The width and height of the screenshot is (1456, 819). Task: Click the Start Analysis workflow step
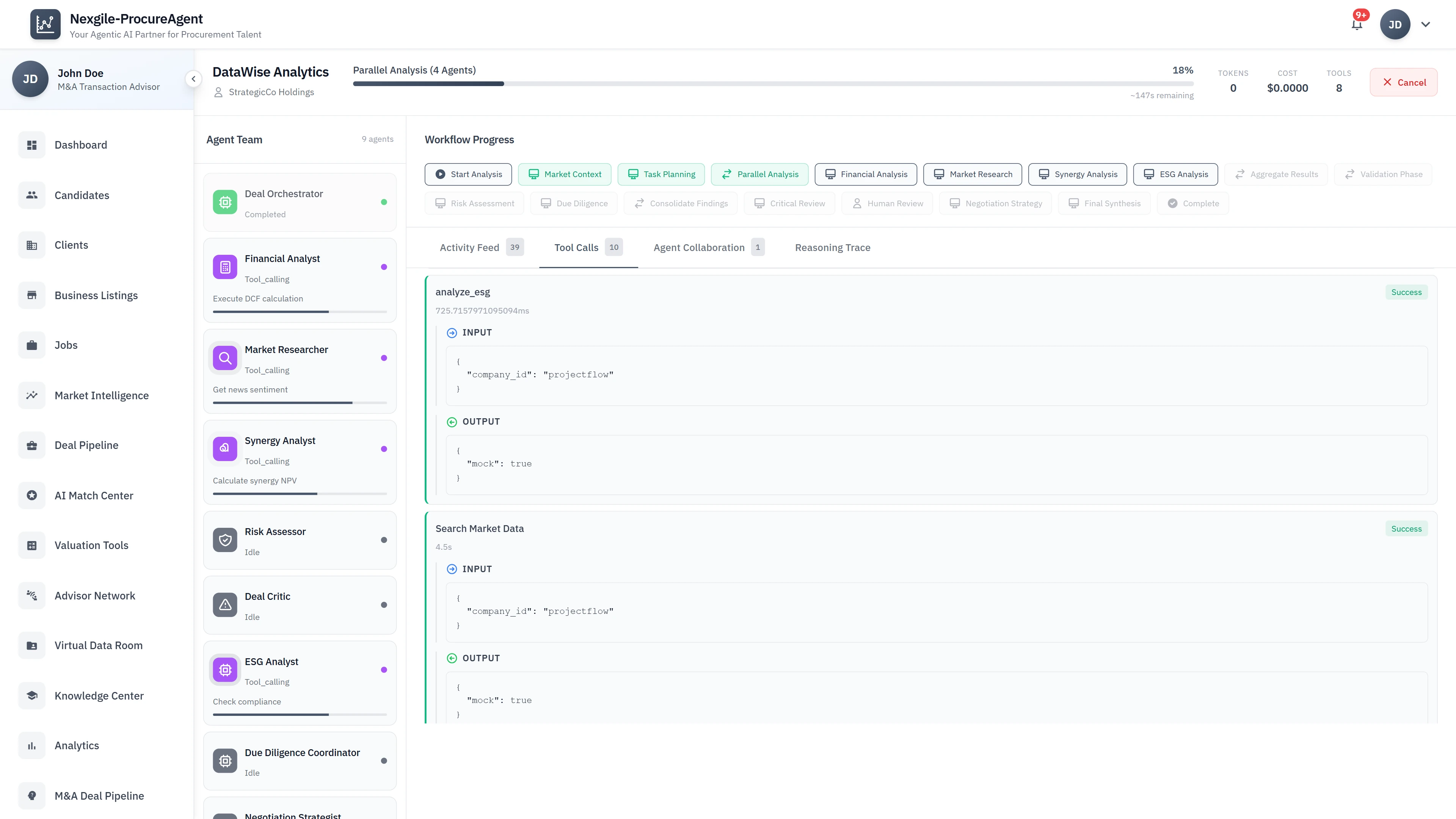[x=468, y=174]
